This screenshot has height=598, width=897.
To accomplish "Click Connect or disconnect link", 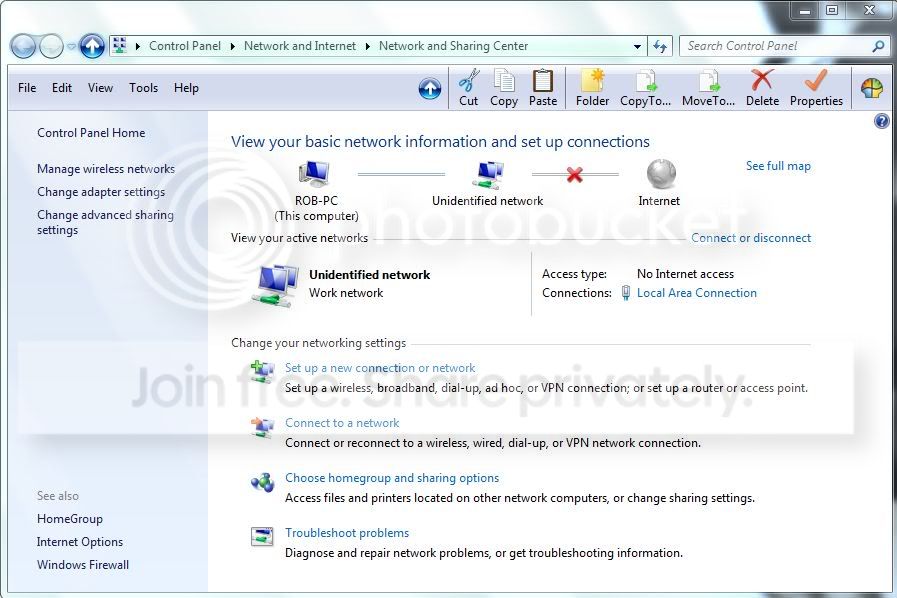I will pyautogui.click(x=751, y=238).
